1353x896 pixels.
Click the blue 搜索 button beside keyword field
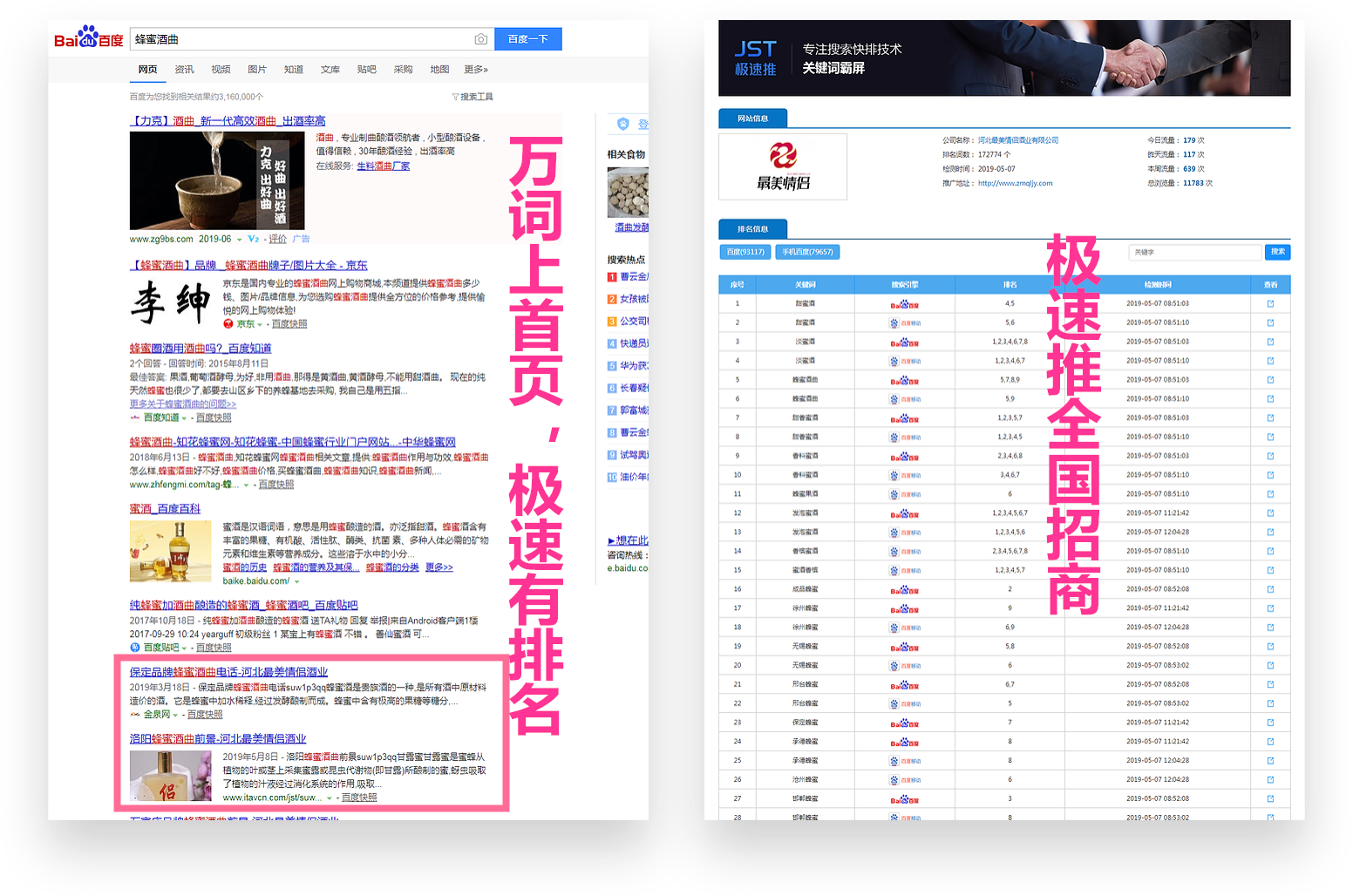1277,252
